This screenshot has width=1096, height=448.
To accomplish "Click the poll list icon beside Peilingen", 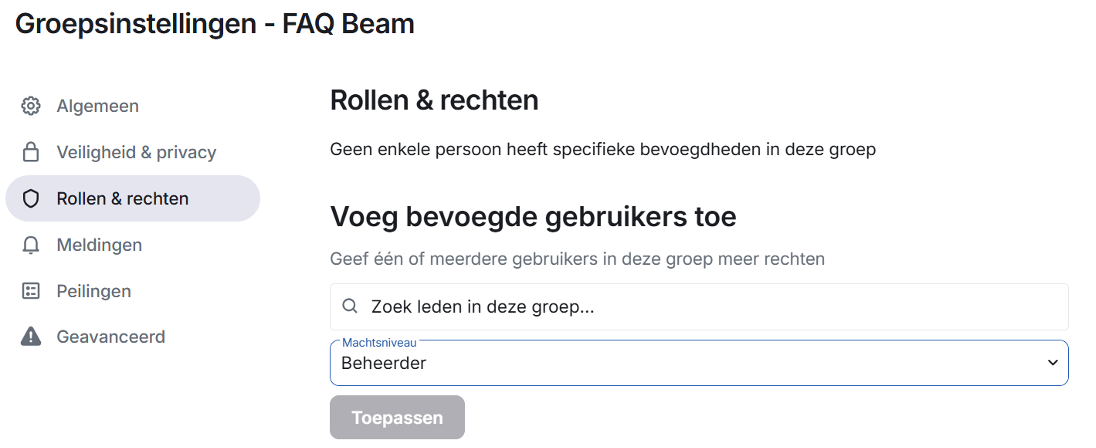I will [31, 291].
